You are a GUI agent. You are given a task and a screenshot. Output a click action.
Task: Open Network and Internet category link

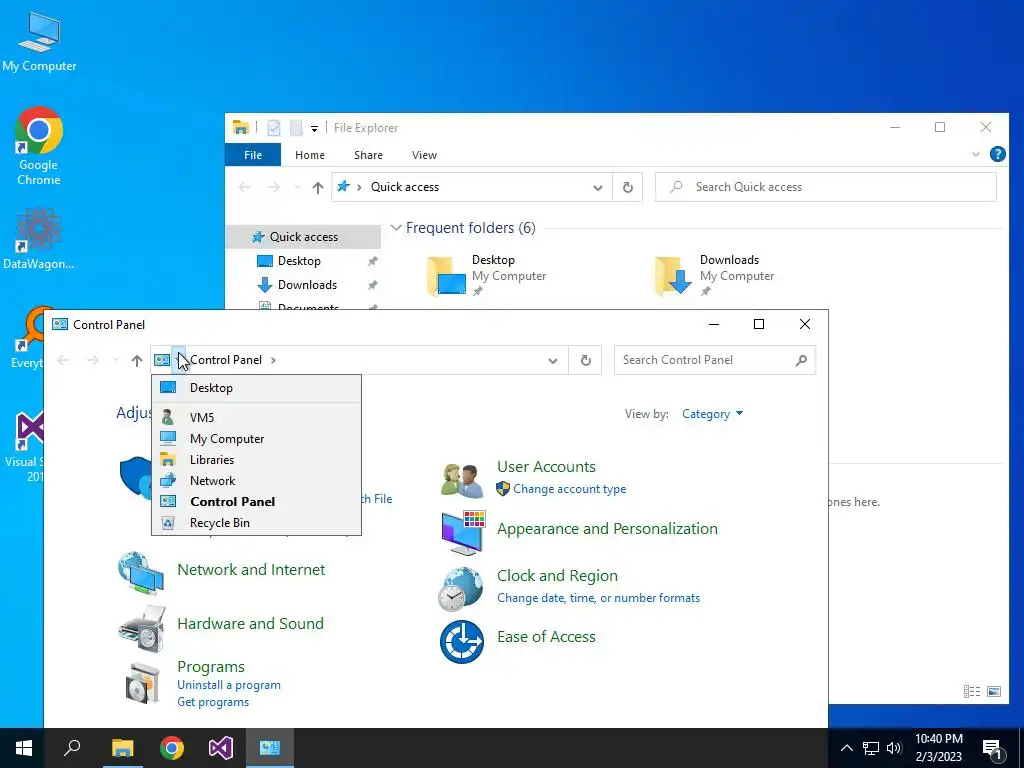click(x=251, y=569)
